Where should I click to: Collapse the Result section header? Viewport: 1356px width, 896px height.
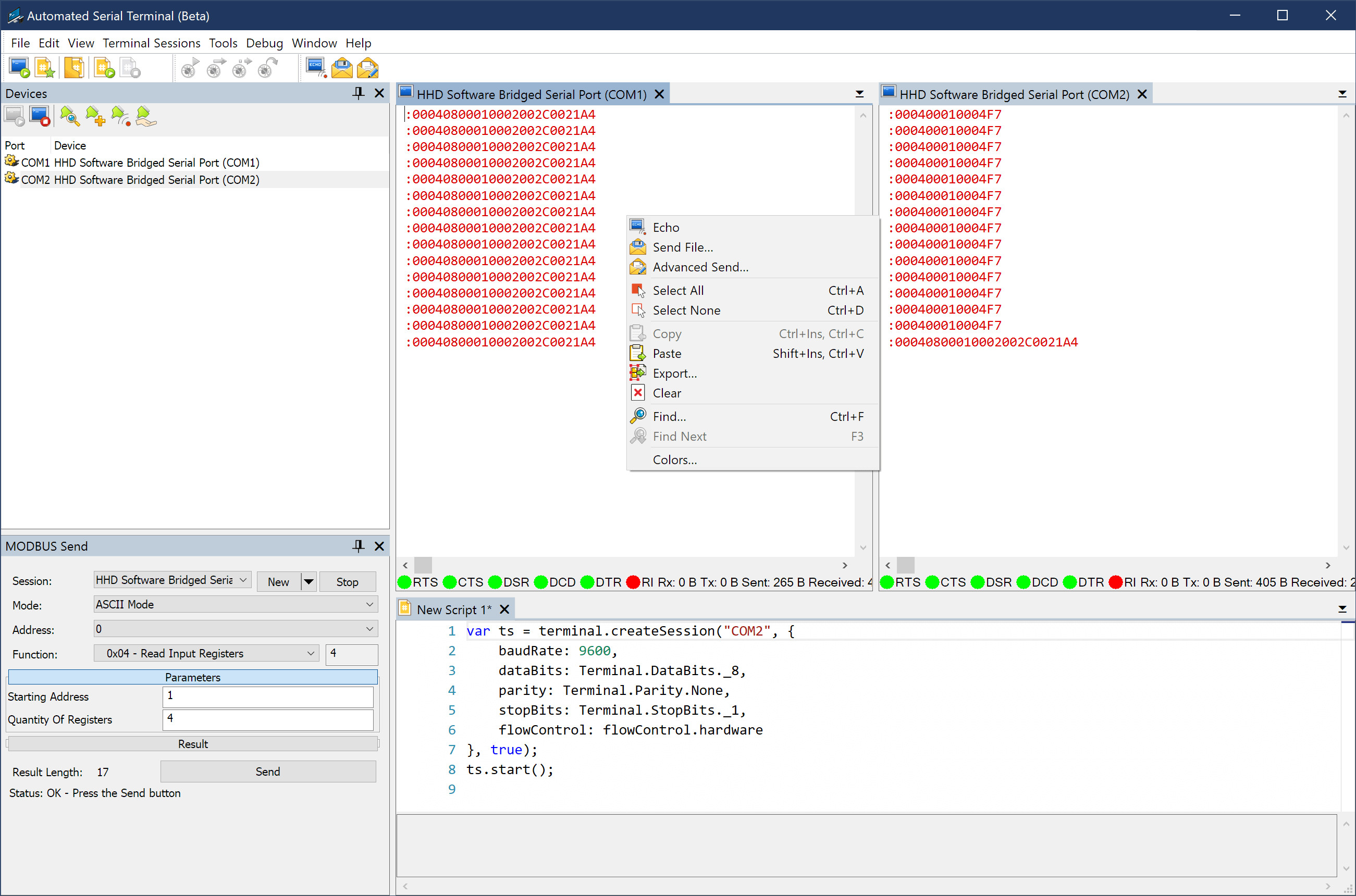(x=193, y=744)
